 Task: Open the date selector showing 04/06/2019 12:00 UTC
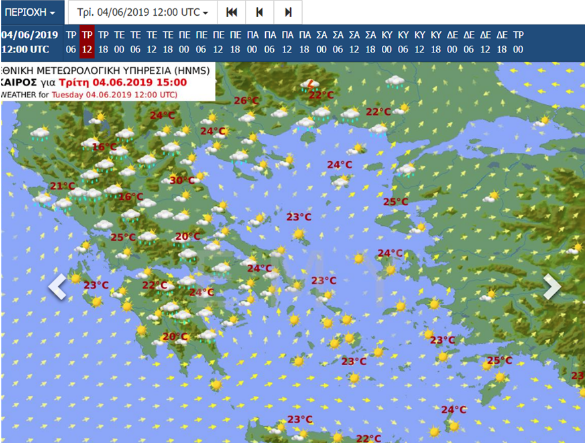click(142, 12)
